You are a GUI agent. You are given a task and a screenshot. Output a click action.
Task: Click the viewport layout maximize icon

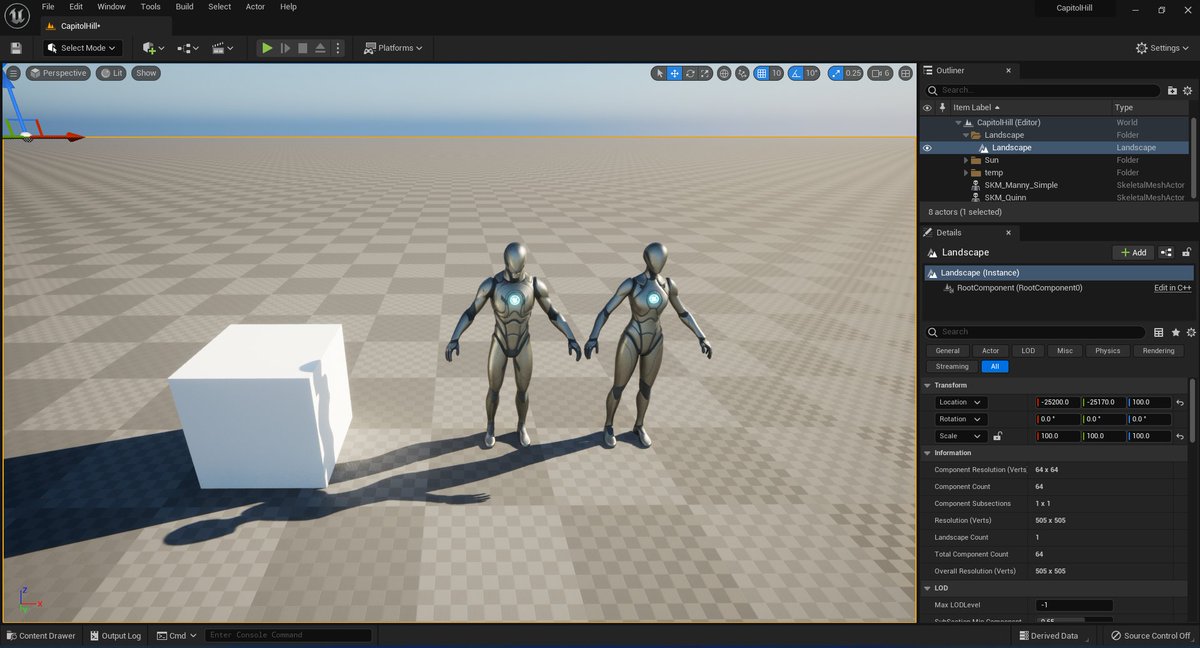pyautogui.click(x=906, y=73)
